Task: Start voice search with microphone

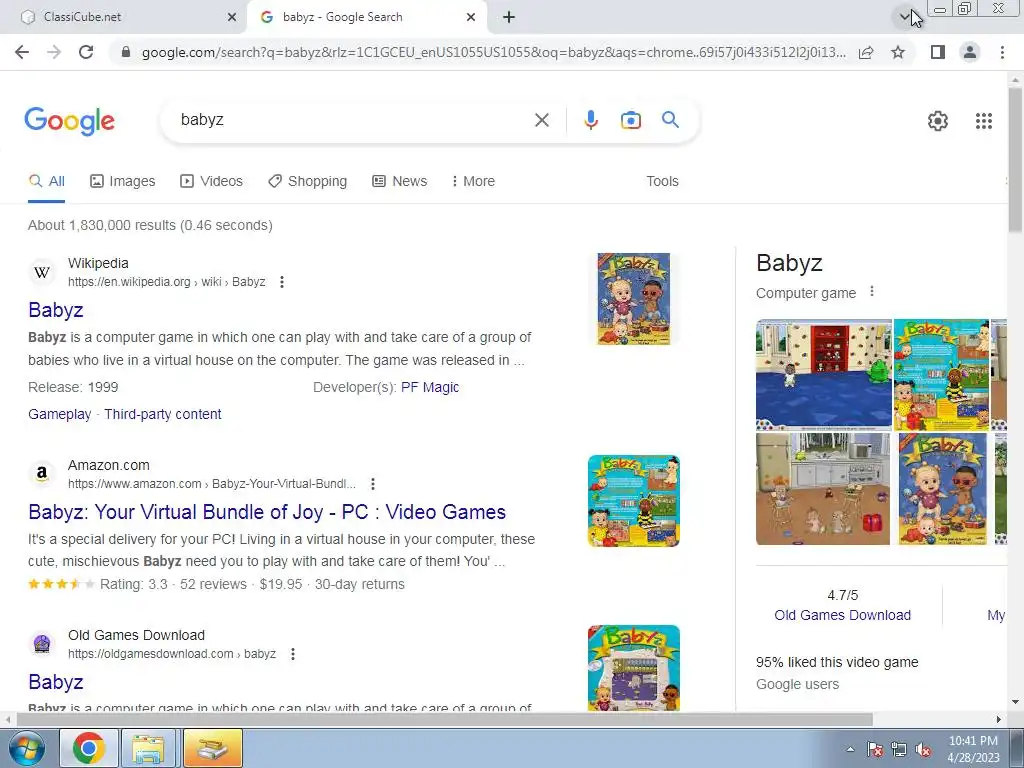Action: click(x=590, y=120)
